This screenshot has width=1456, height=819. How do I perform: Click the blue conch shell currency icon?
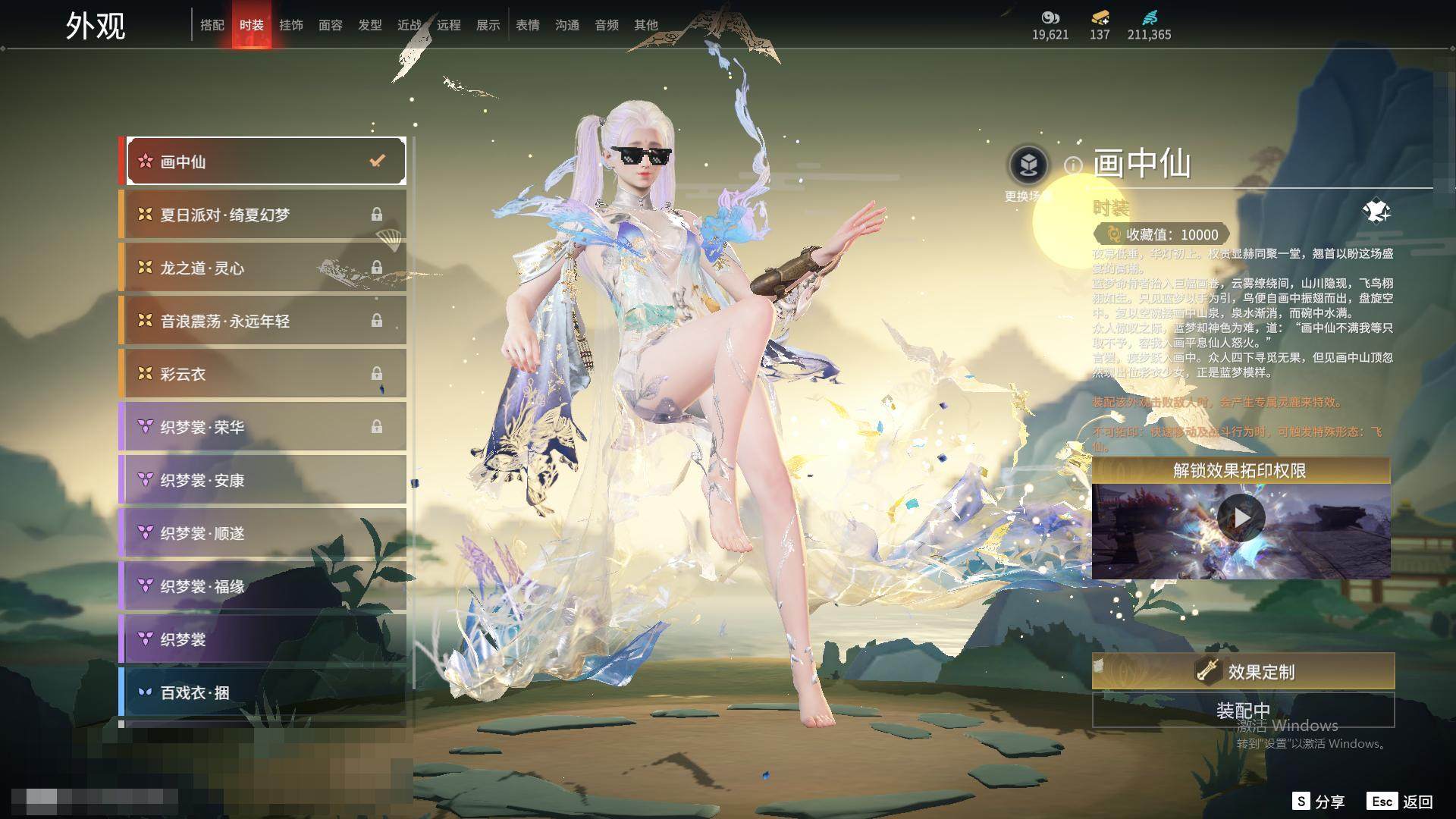[x=1149, y=17]
